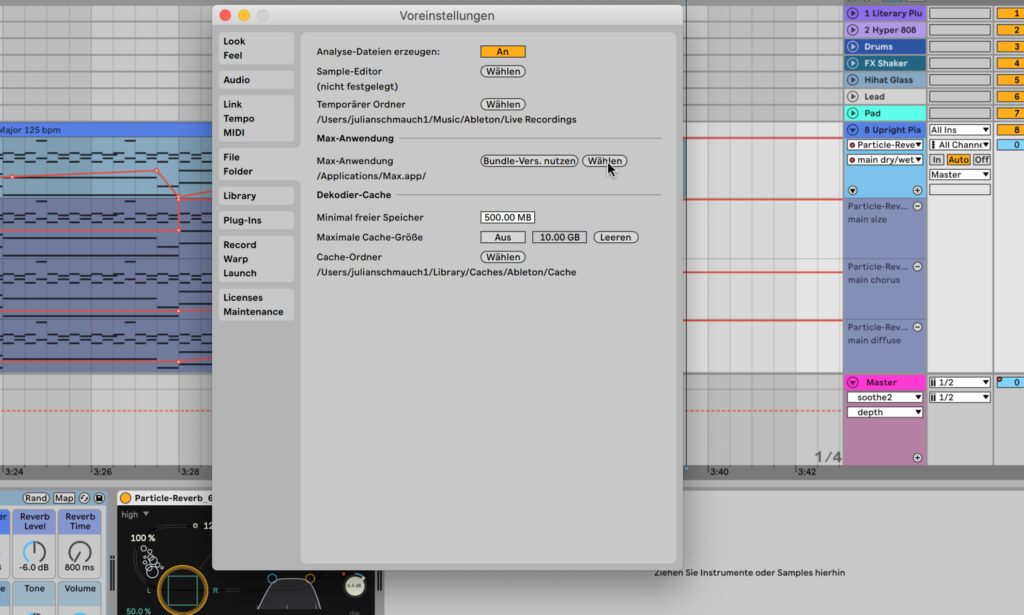Set monitor mode to Auto
1024x615 pixels.
coord(958,160)
